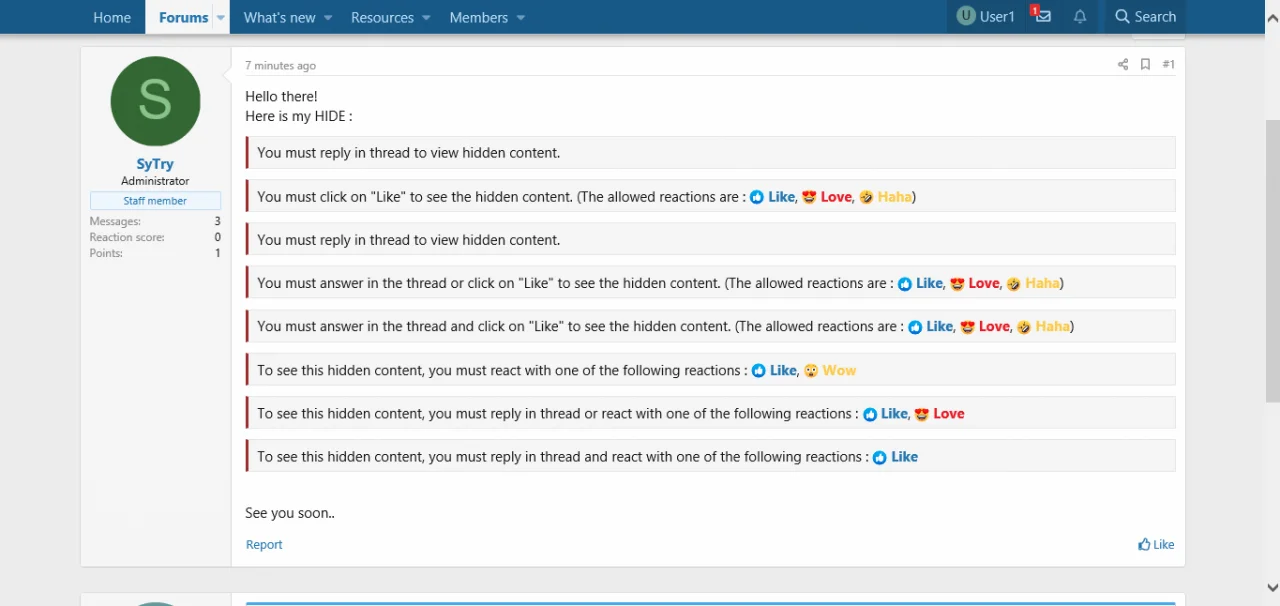Open the alerts bell
Screen dimensions: 1280x606
click(1079, 16)
